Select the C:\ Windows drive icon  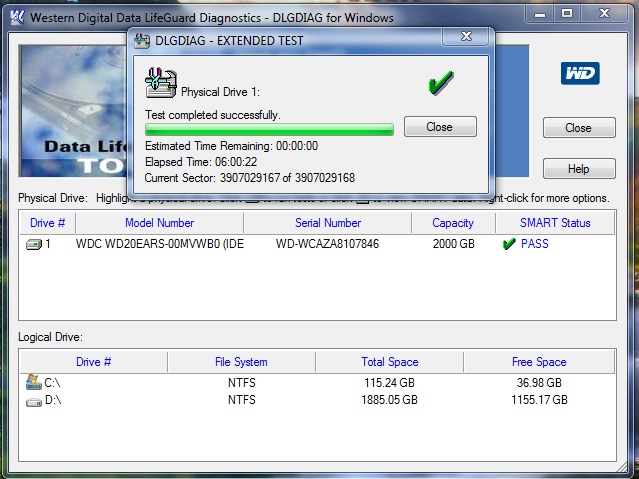click(x=34, y=382)
